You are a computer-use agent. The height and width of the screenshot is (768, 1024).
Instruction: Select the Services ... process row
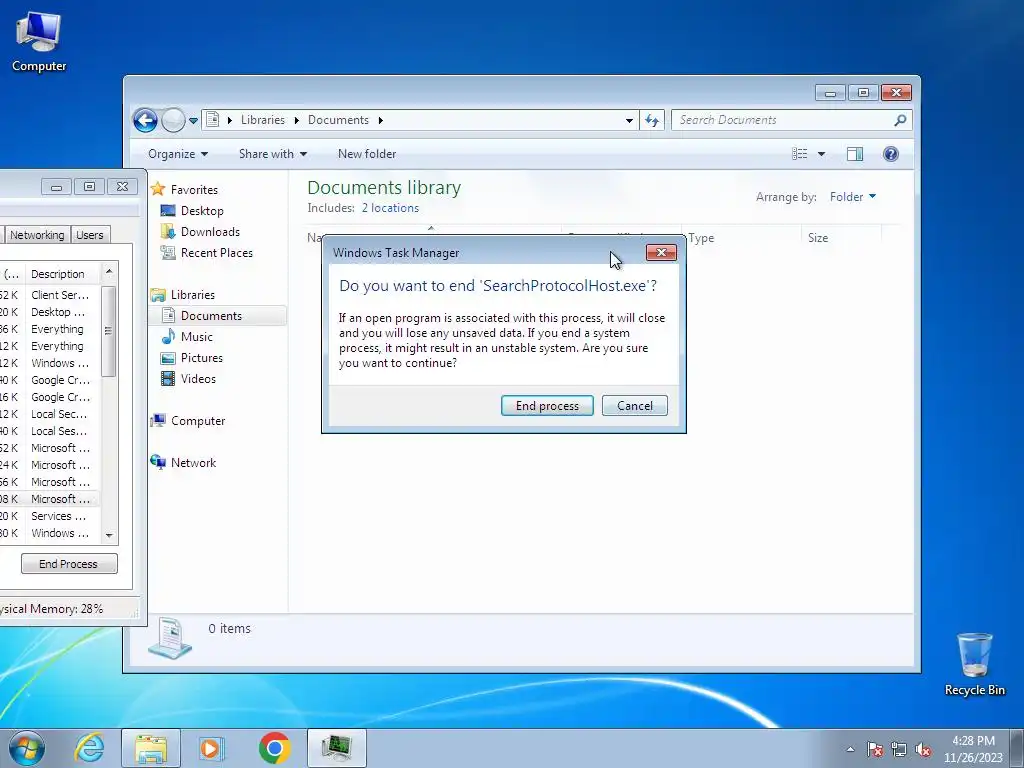click(x=50, y=516)
